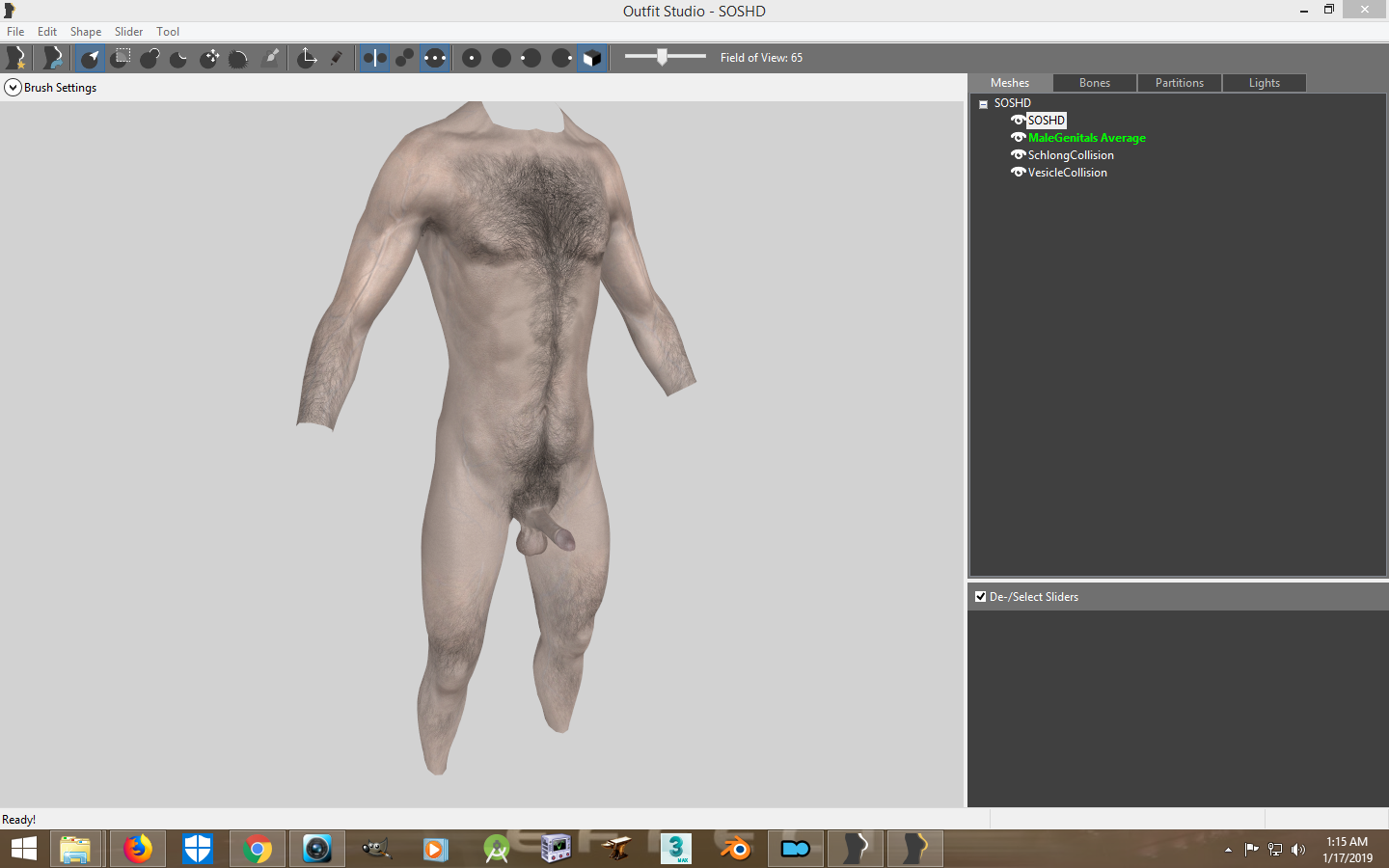Toggle visibility of VesicleCollision mesh

click(1018, 173)
